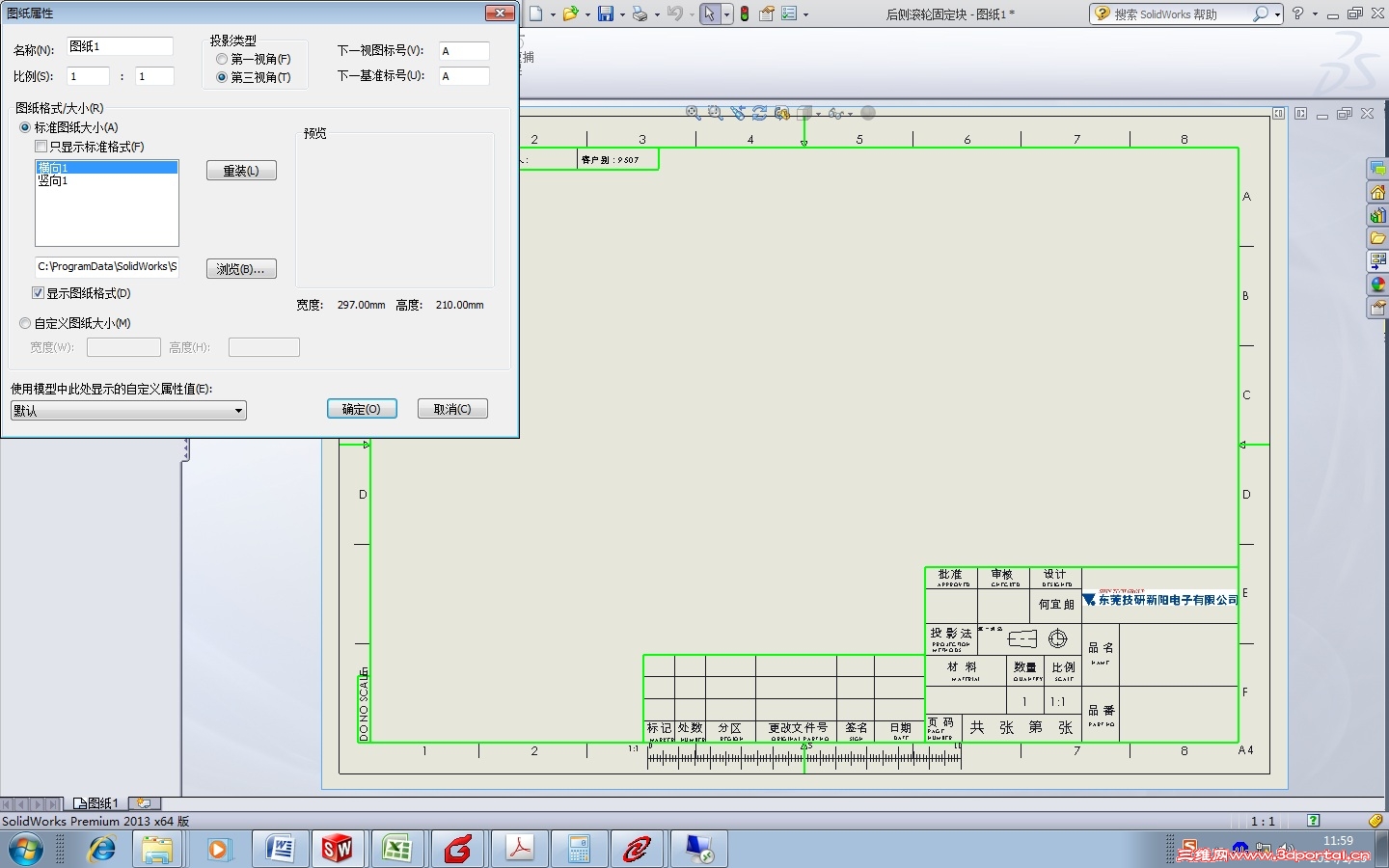Select 自定义图纸大小 radio button
The width and height of the screenshot is (1389, 868).
25,323
